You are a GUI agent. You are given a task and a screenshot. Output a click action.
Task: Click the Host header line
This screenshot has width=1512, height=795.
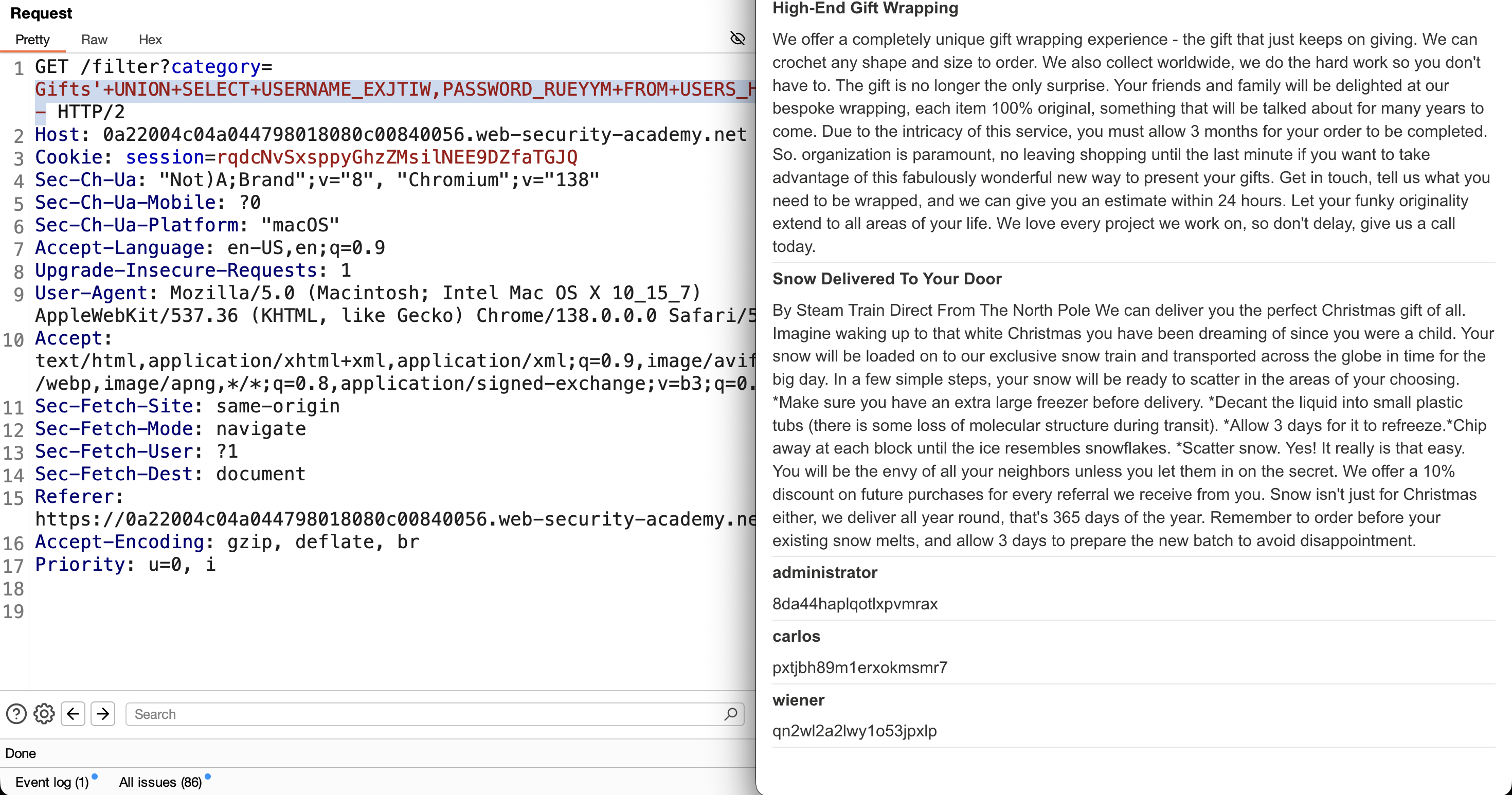point(390,135)
